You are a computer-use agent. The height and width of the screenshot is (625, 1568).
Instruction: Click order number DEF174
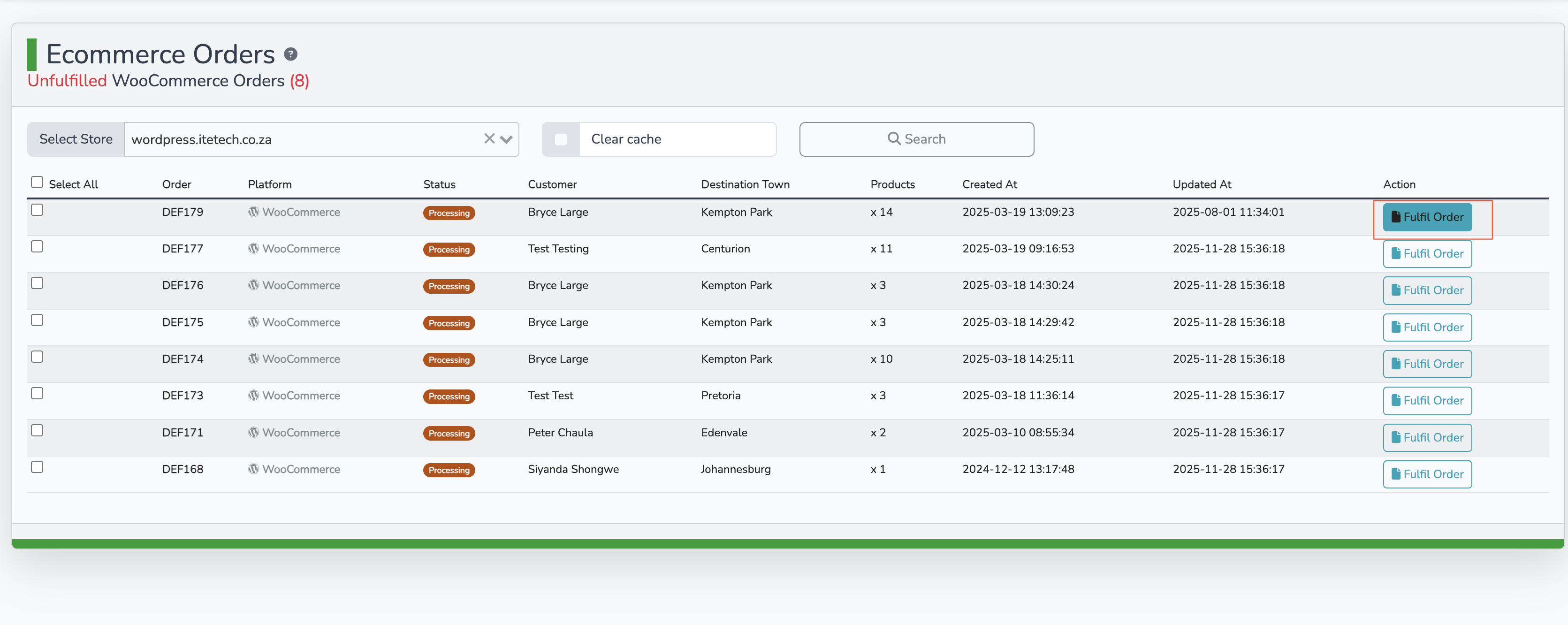[183, 358]
